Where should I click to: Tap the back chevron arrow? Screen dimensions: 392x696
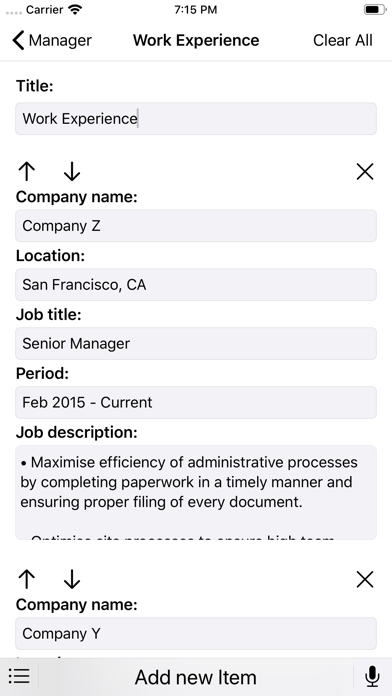click(18, 40)
